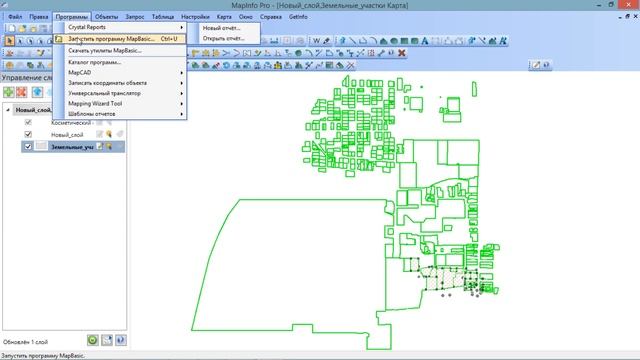Image resolution: width=640 pixels, height=360 pixels.
Task: Toggle visibility of Косметический layer
Action: tap(28, 122)
